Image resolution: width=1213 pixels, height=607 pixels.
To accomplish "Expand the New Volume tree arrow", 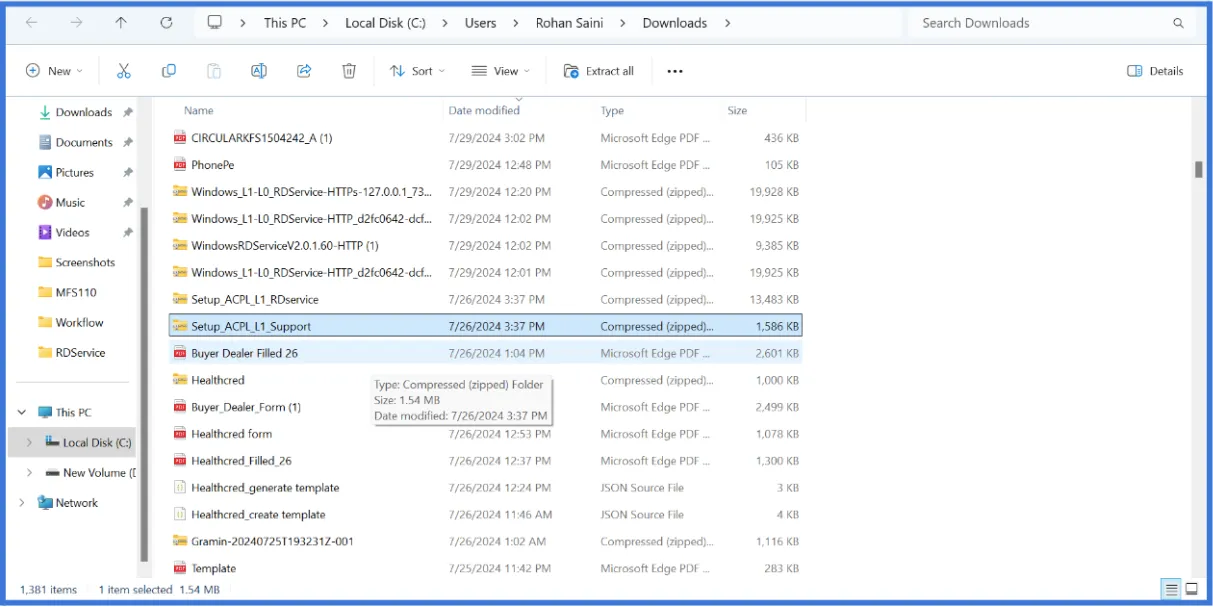I will tap(29, 472).
